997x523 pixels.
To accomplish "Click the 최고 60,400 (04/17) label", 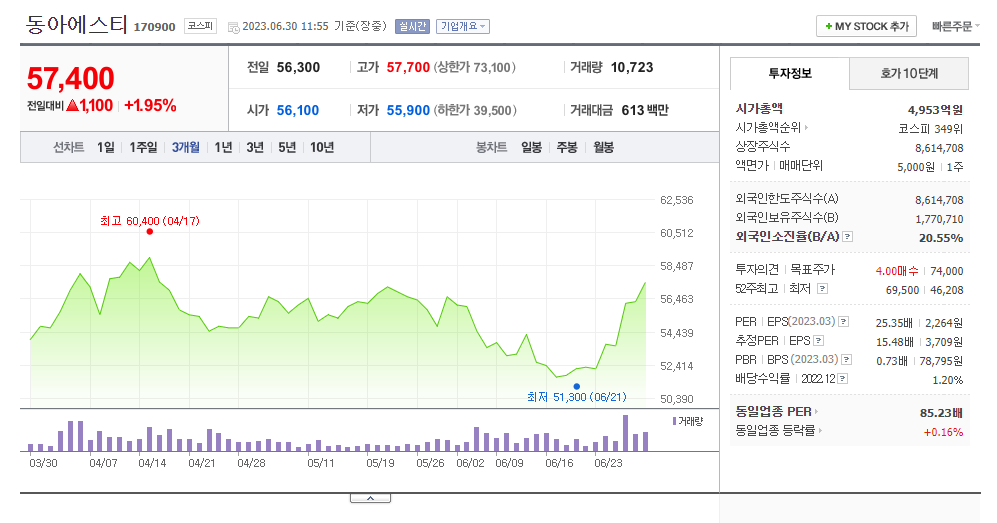I will click(x=149, y=221).
